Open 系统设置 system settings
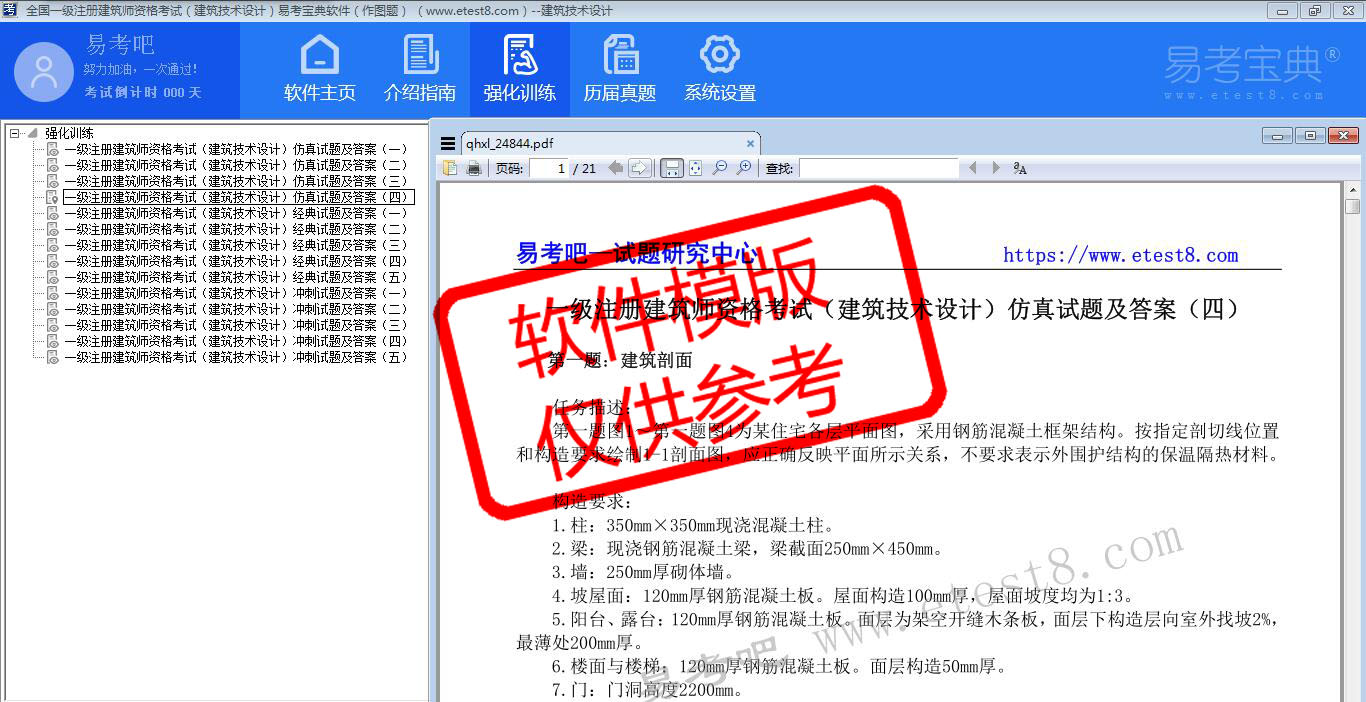 tap(720, 70)
